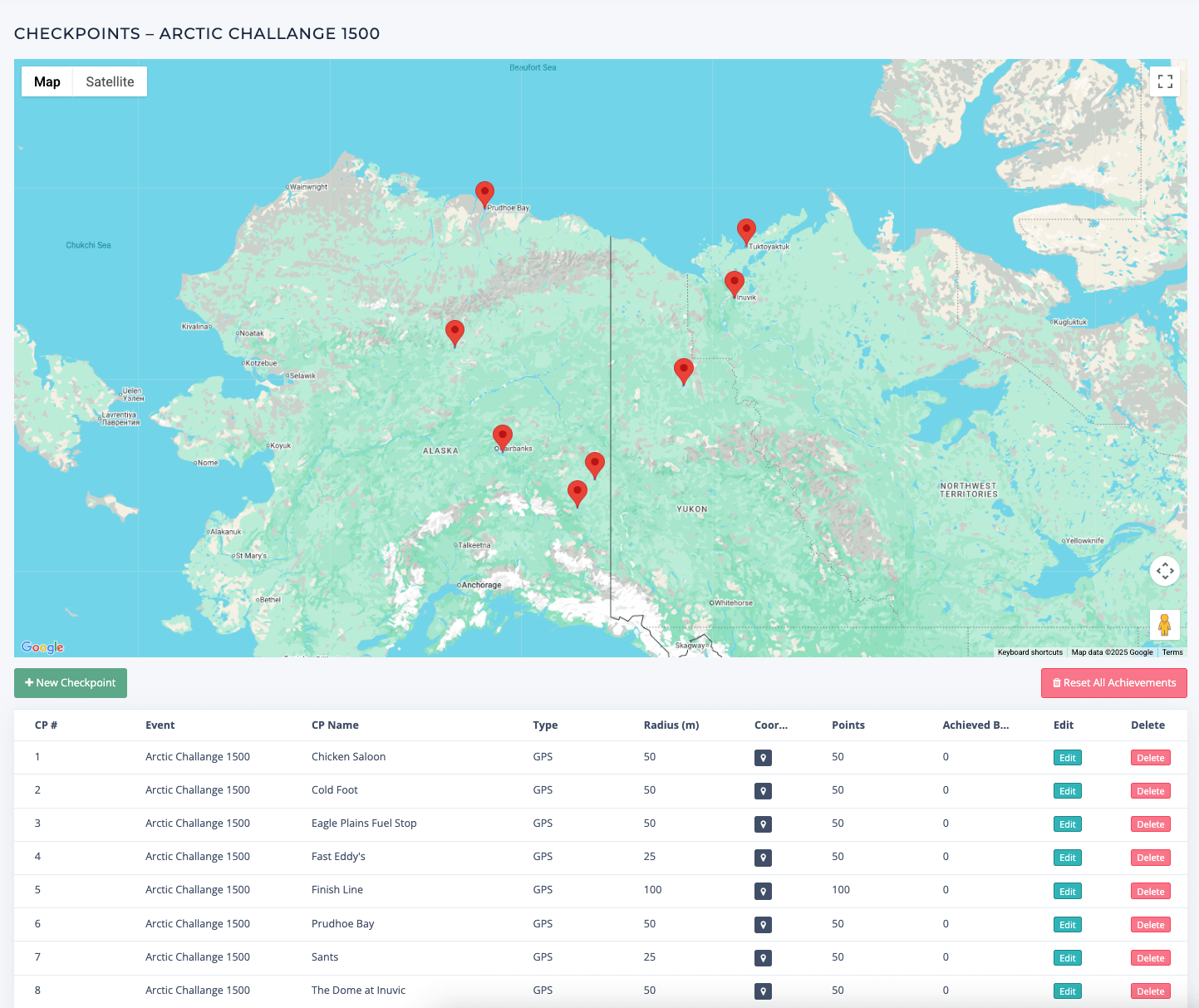Show coordinates for Fast Eddy's
This screenshot has width=1199, height=1008.
763,858
